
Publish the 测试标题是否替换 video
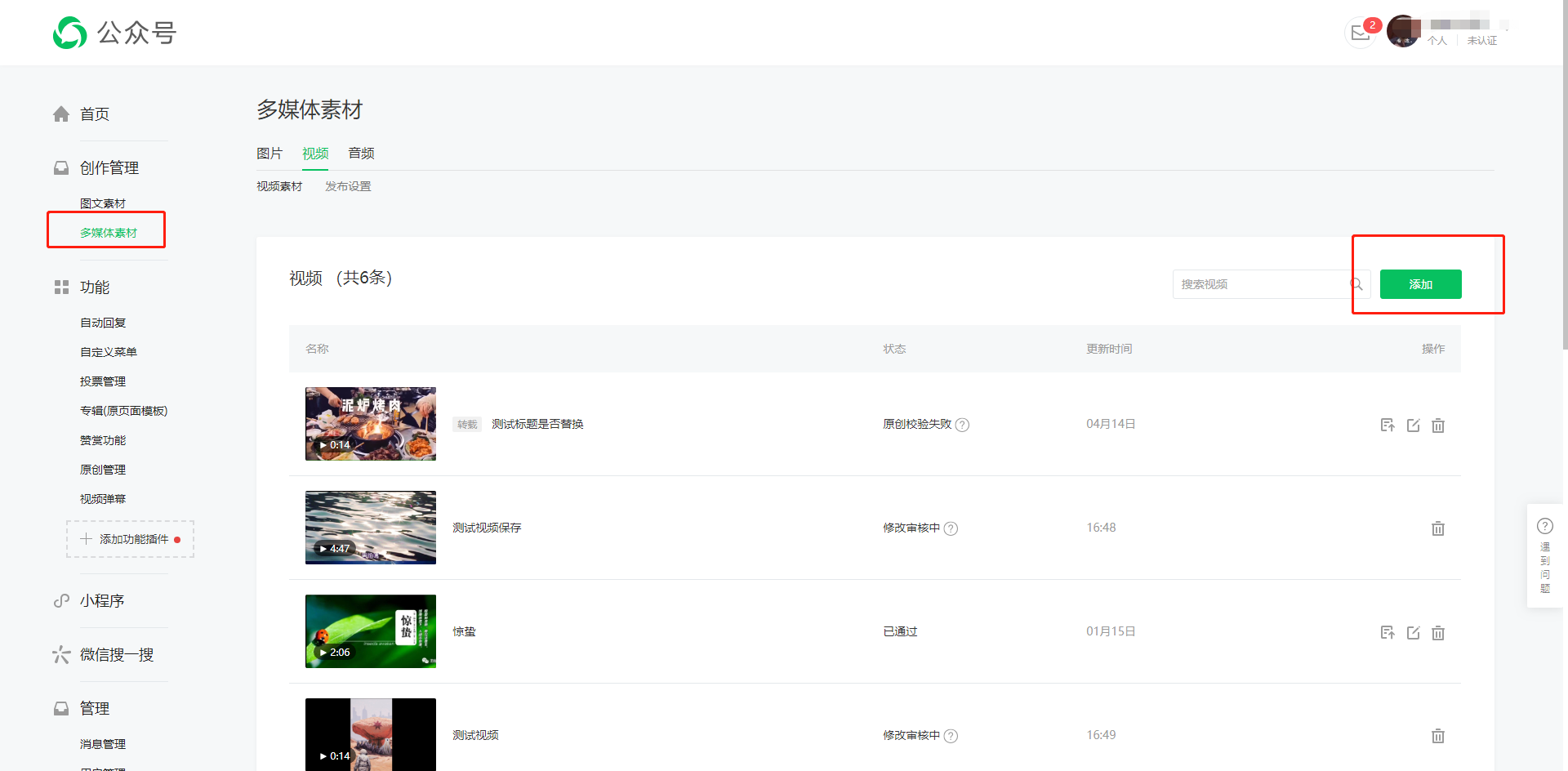click(x=1388, y=425)
